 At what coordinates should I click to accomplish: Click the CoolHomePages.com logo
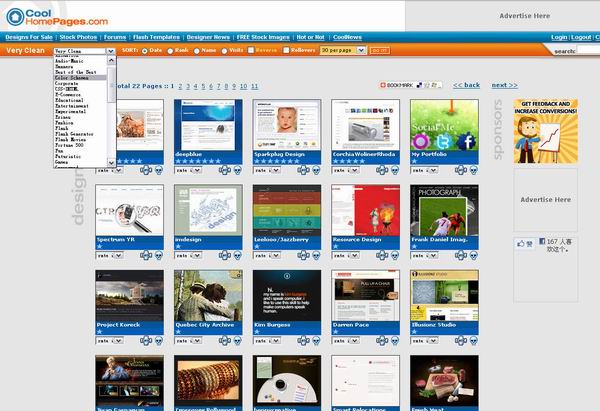tap(57, 17)
